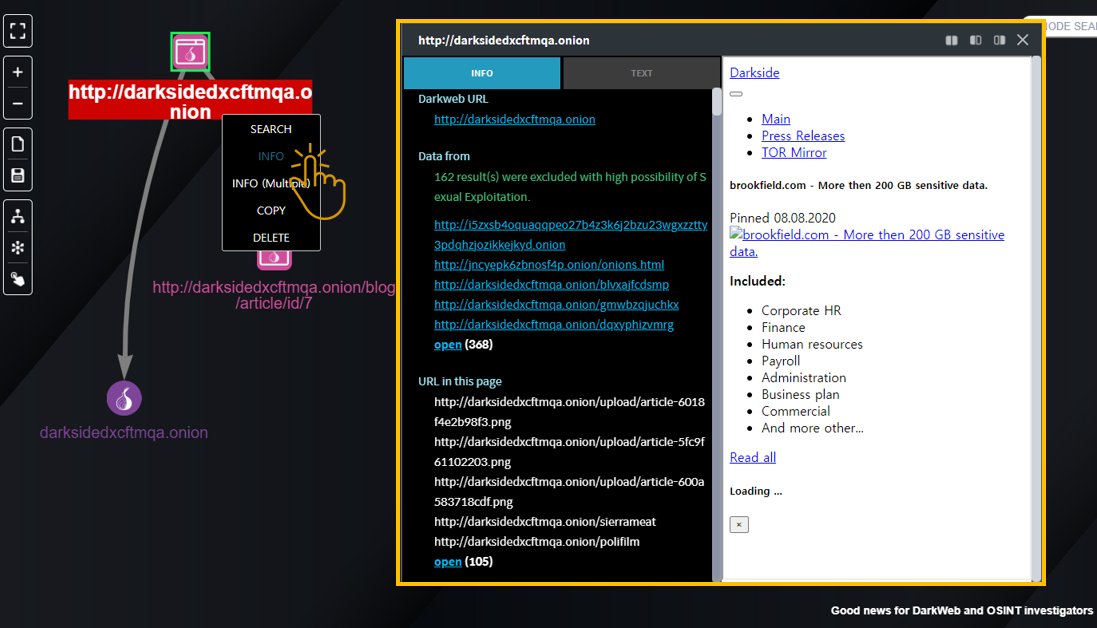
Task: Click the article-5fc9f61102203.png URL text
Action: tap(569, 452)
